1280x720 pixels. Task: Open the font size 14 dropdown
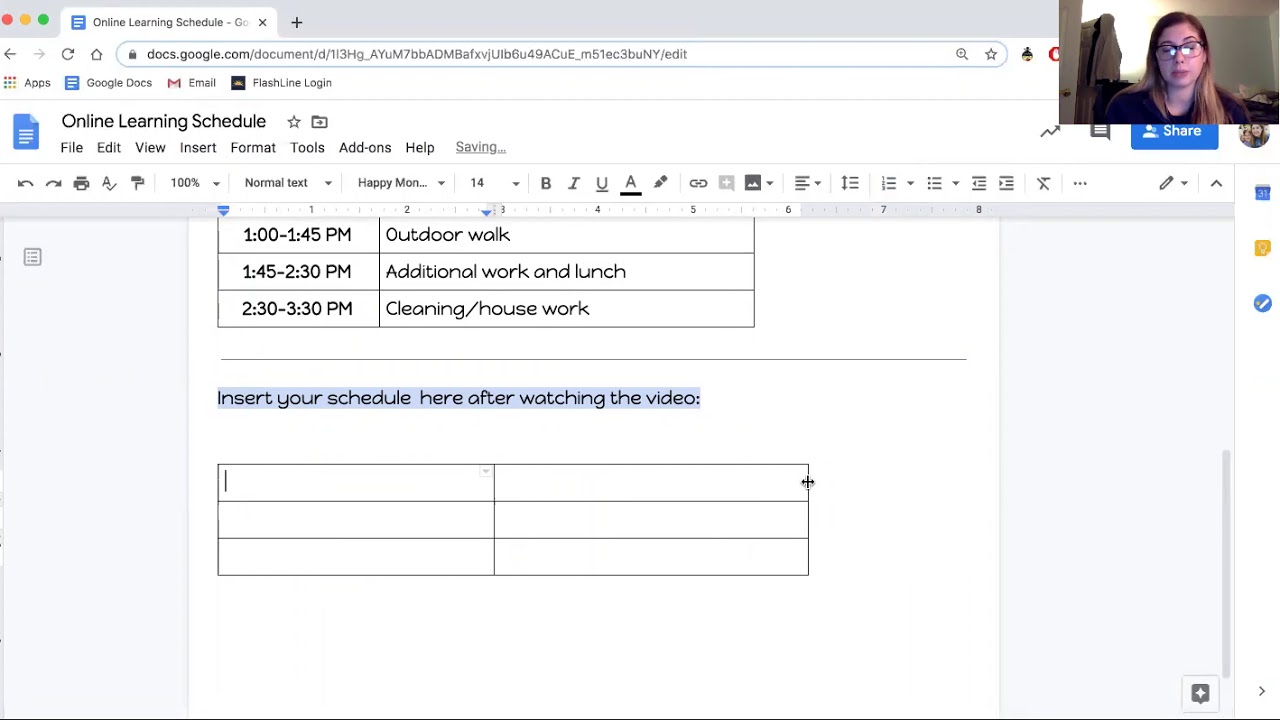pyautogui.click(x=495, y=183)
